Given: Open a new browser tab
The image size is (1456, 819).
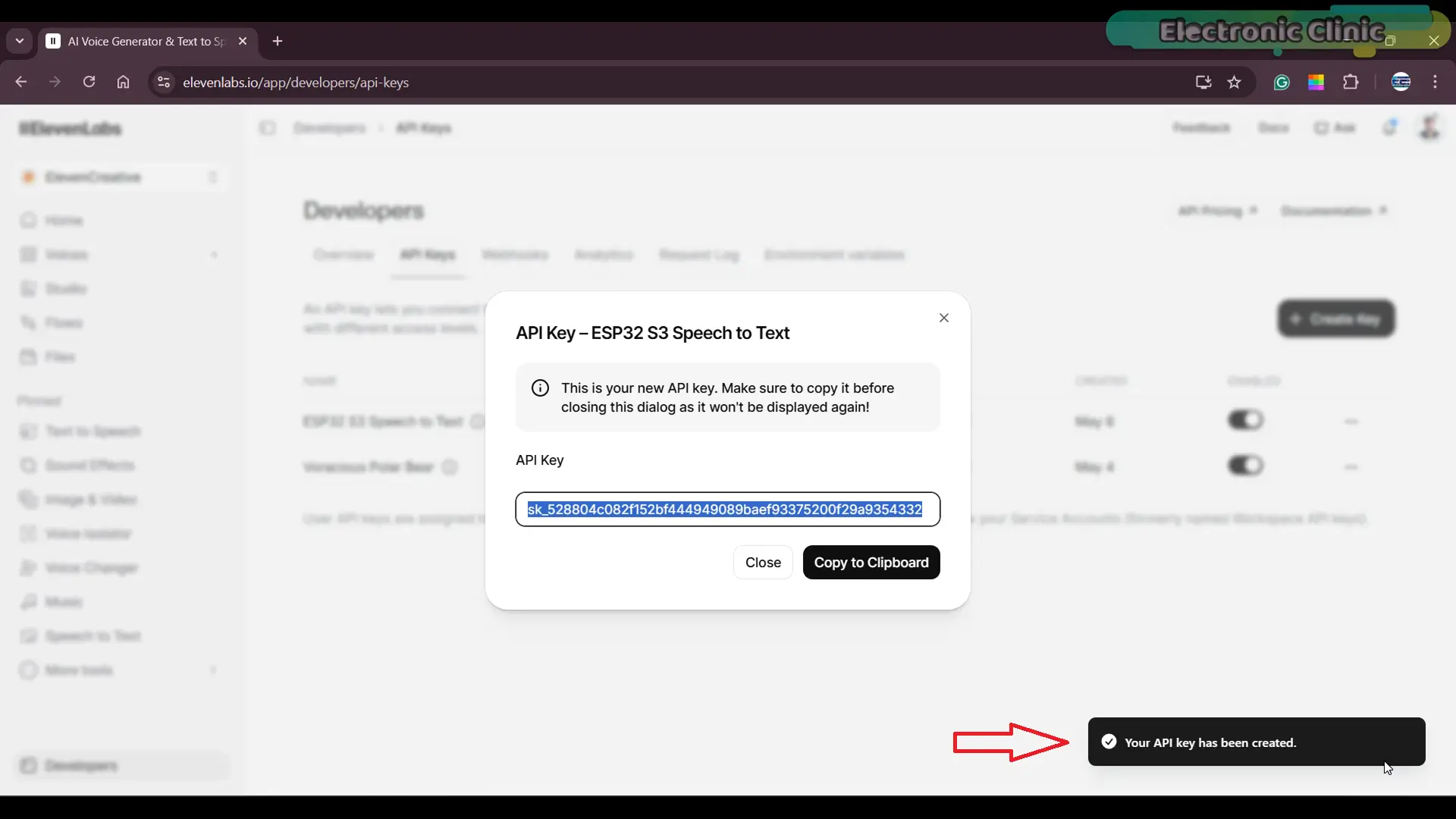Looking at the screenshot, I should pos(278,41).
